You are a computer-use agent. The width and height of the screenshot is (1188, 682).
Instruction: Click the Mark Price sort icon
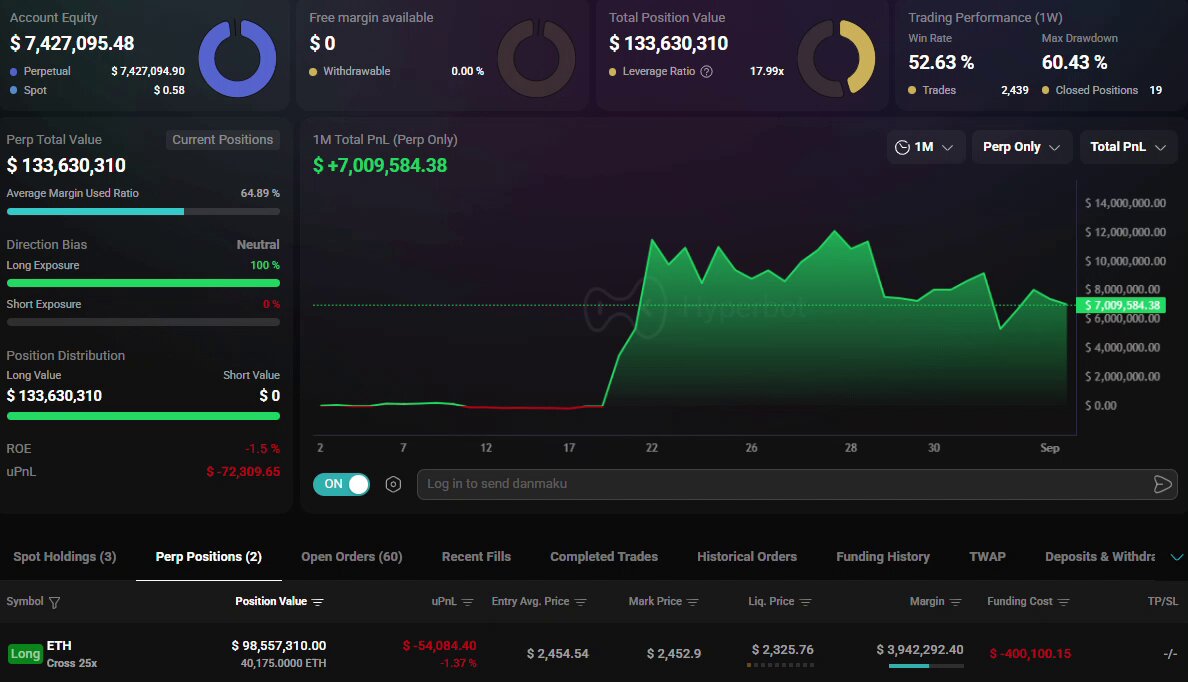692,602
